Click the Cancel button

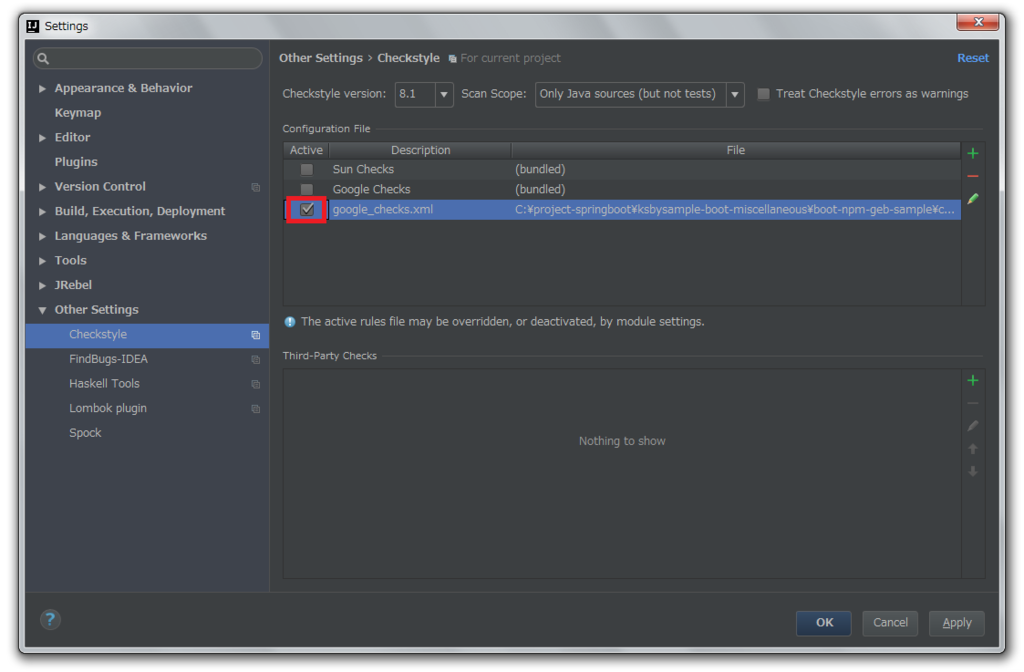pyautogui.click(x=890, y=623)
